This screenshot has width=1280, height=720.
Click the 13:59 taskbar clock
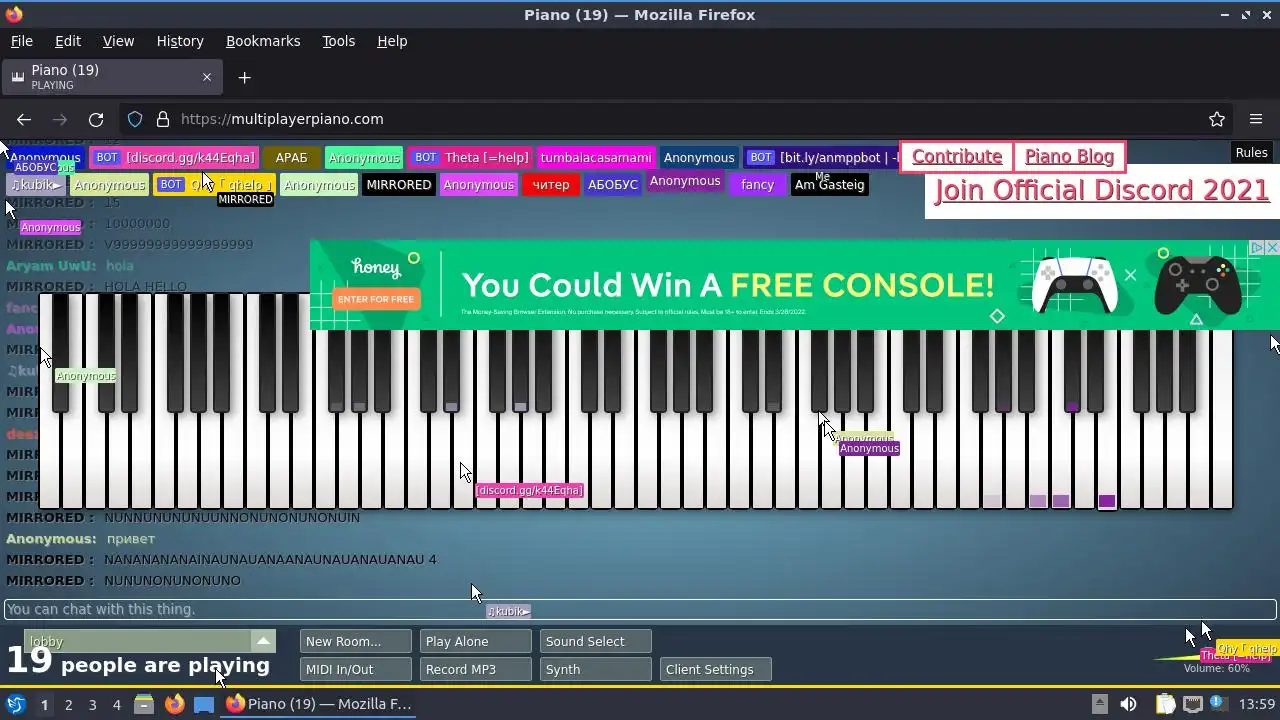(1258, 704)
